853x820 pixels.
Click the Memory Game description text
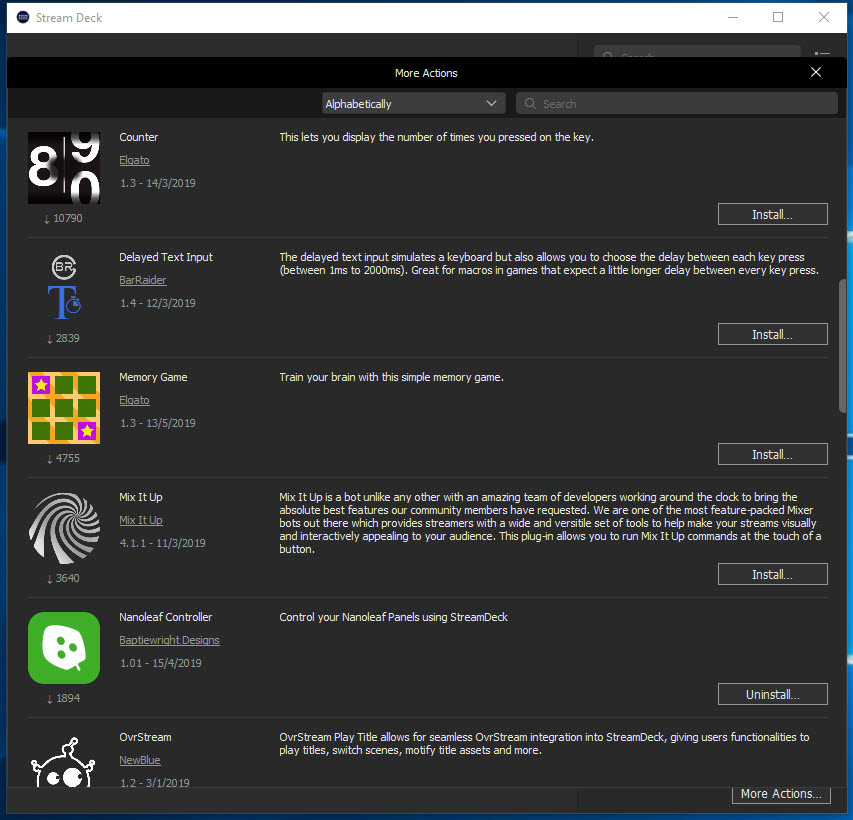point(392,377)
